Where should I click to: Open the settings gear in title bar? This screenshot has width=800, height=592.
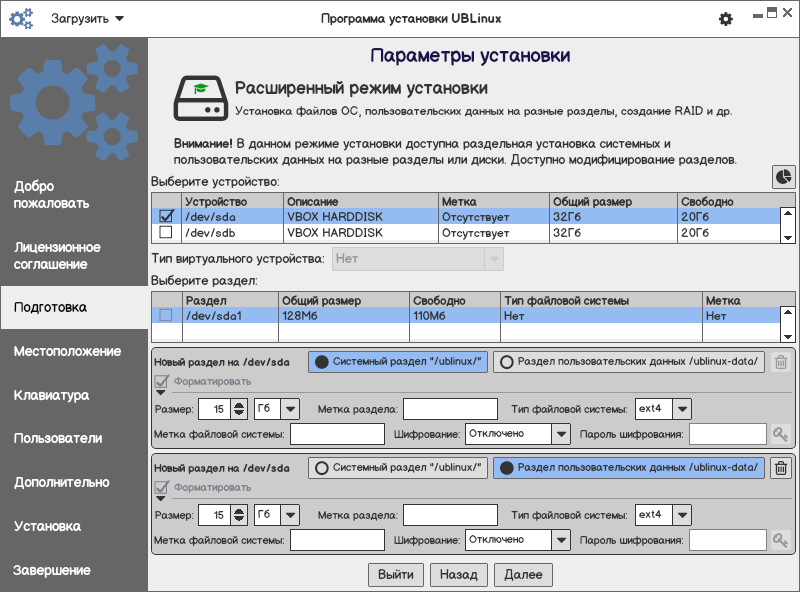[x=726, y=19]
